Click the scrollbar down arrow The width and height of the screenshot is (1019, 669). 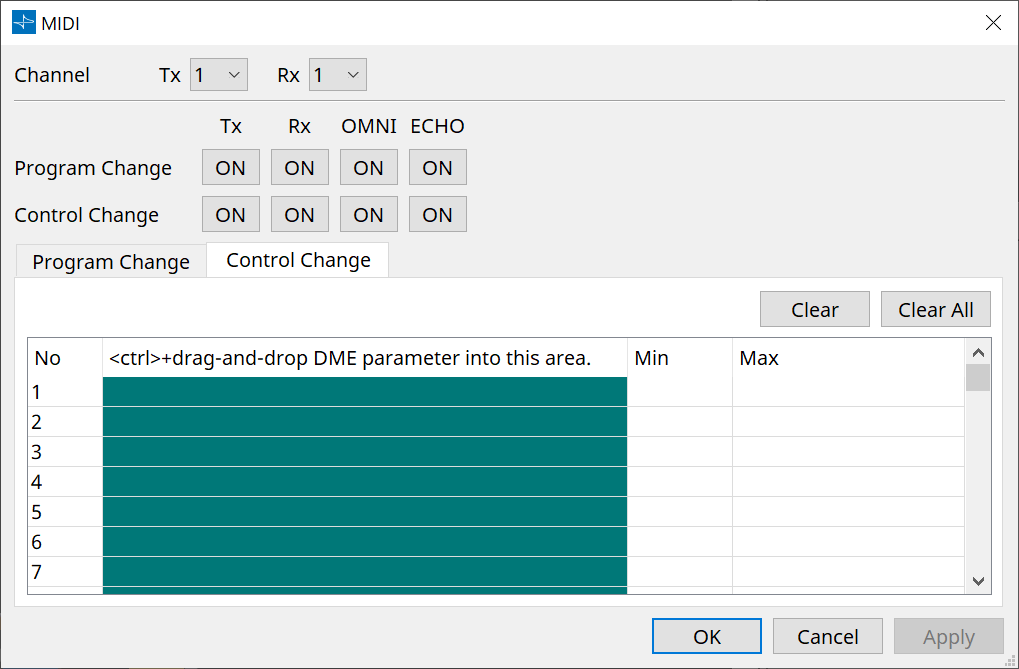coord(979,581)
